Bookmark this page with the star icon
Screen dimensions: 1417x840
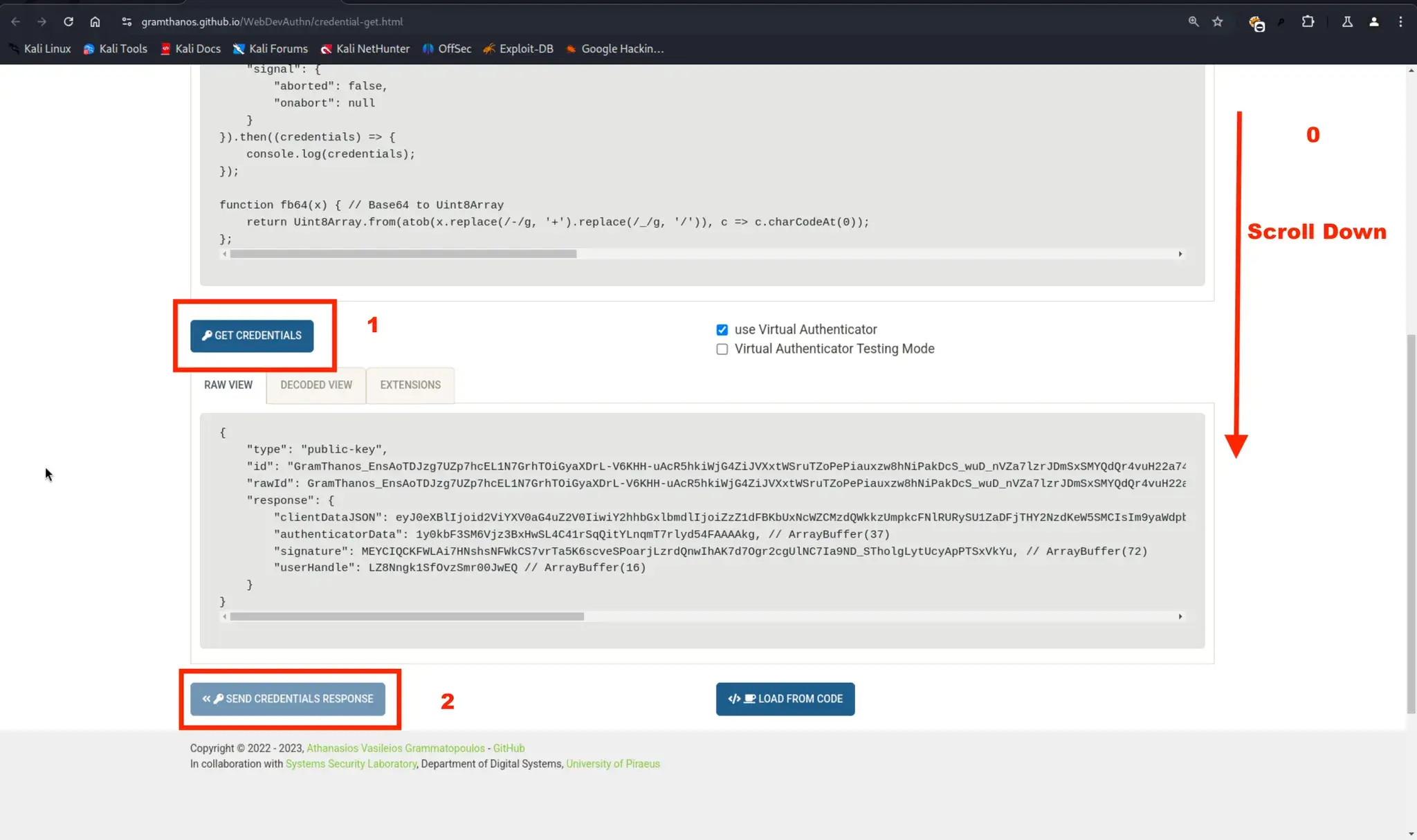pyautogui.click(x=1217, y=21)
